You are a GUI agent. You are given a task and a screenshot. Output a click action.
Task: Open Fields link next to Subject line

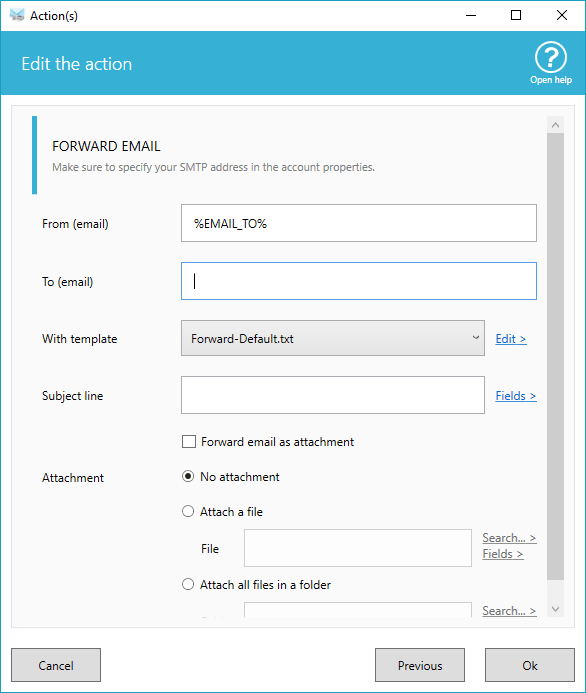tap(516, 396)
